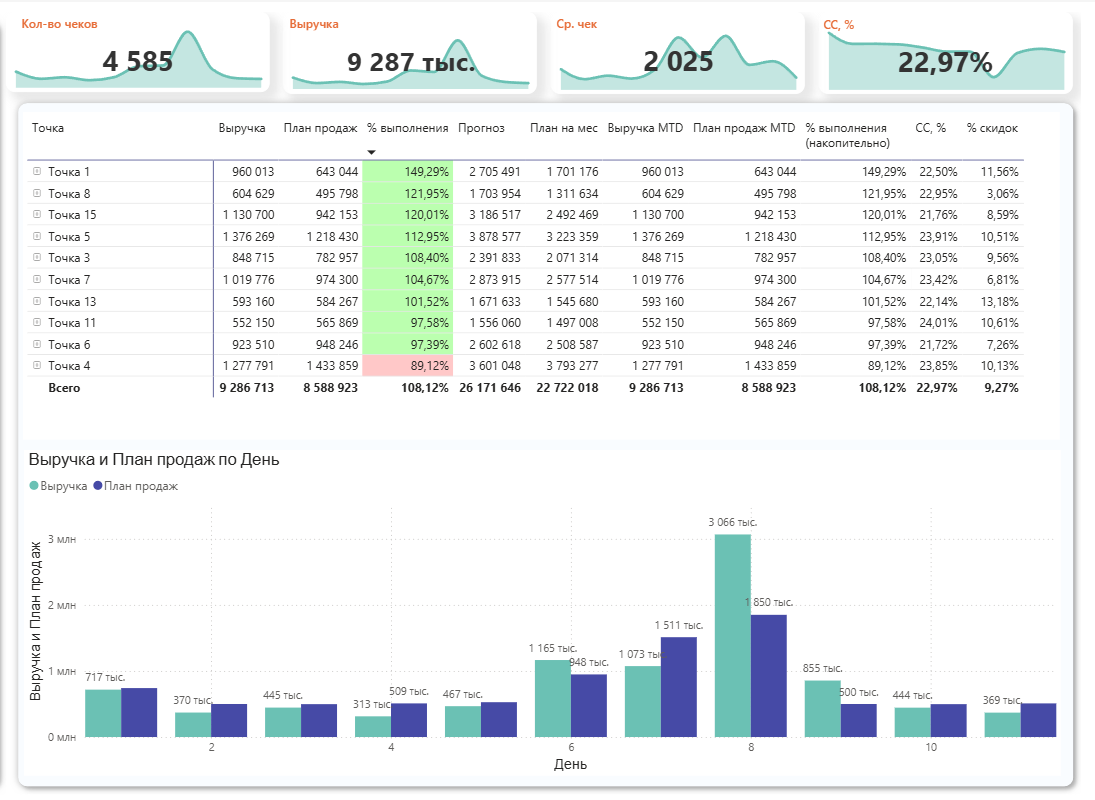
Task: Select the Выручка legend color marker
Action: click(x=34, y=486)
